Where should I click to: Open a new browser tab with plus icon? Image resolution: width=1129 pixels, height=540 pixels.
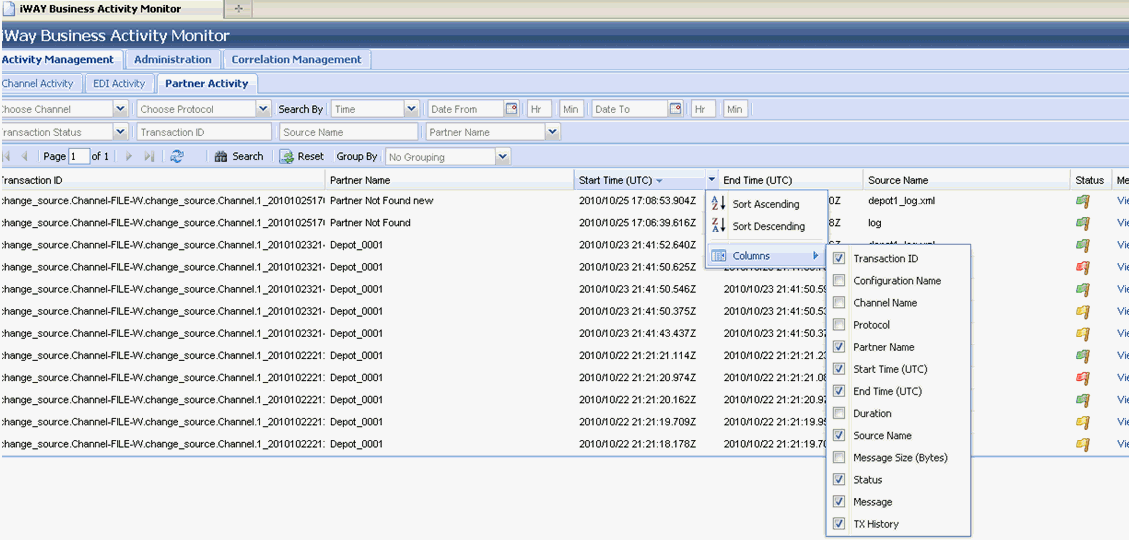[x=238, y=9]
